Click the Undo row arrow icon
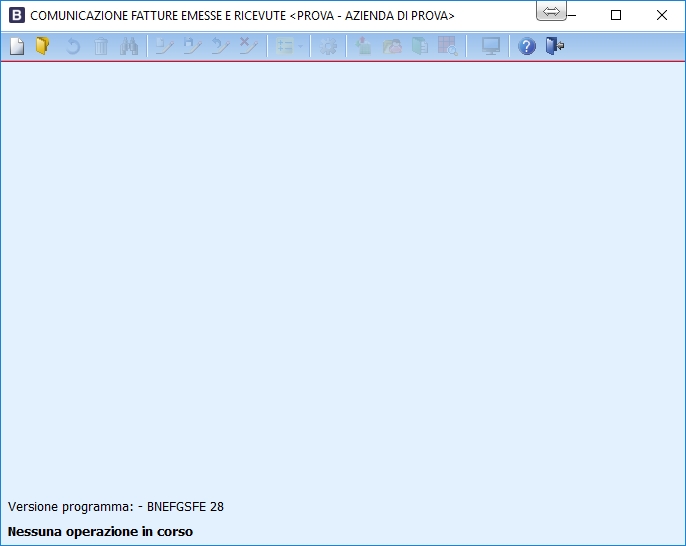This screenshot has height=546, width=686. 220,46
